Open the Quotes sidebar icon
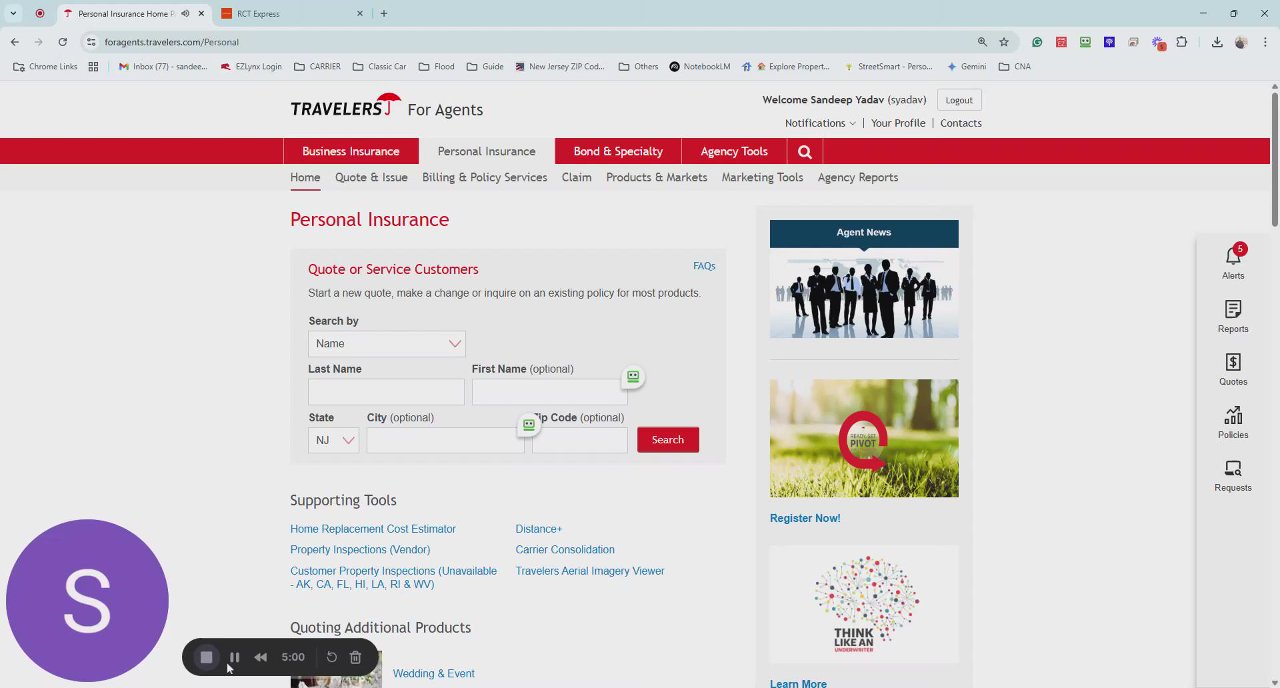1280x688 pixels. click(x=1233, y=362)
